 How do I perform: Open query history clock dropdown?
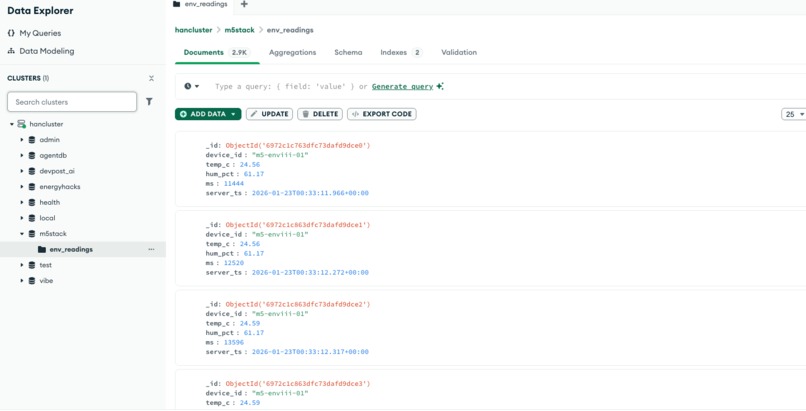192,86
